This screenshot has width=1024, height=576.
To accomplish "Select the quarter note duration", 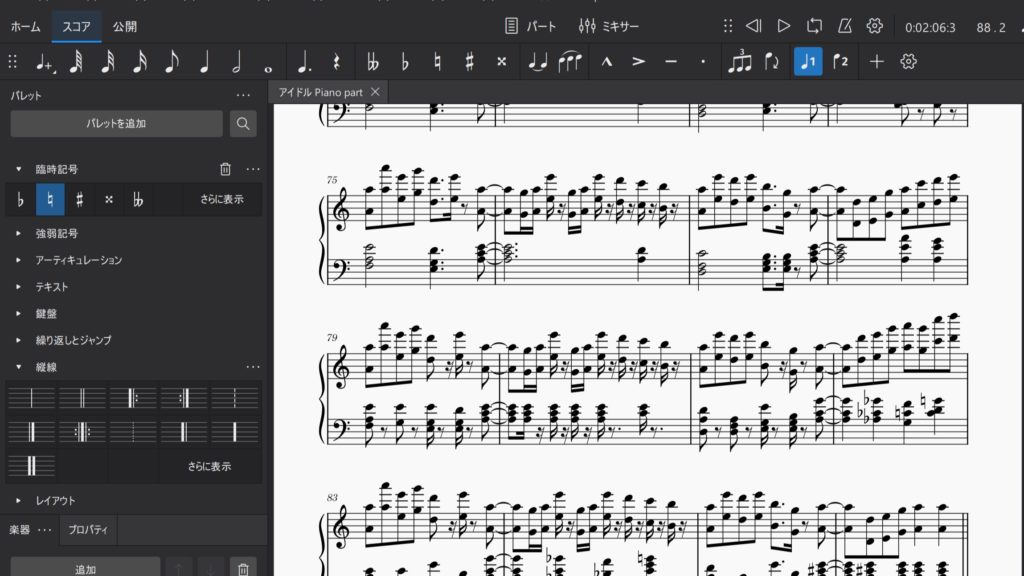I will click(204, 61).
